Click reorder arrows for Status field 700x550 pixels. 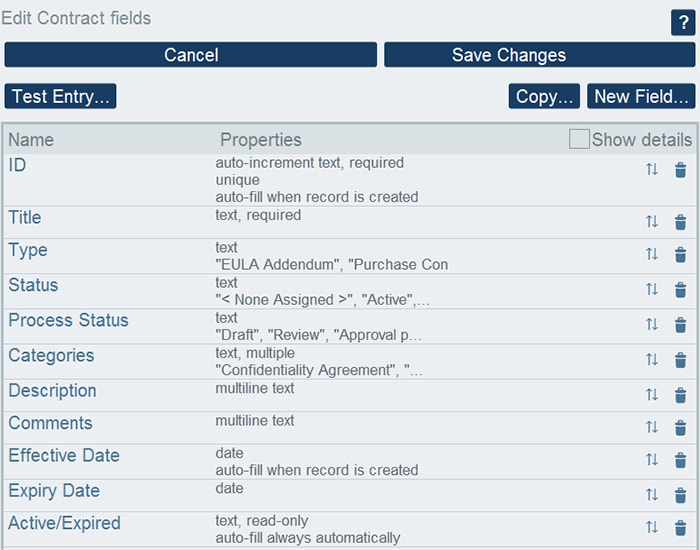tap(652, 289)
